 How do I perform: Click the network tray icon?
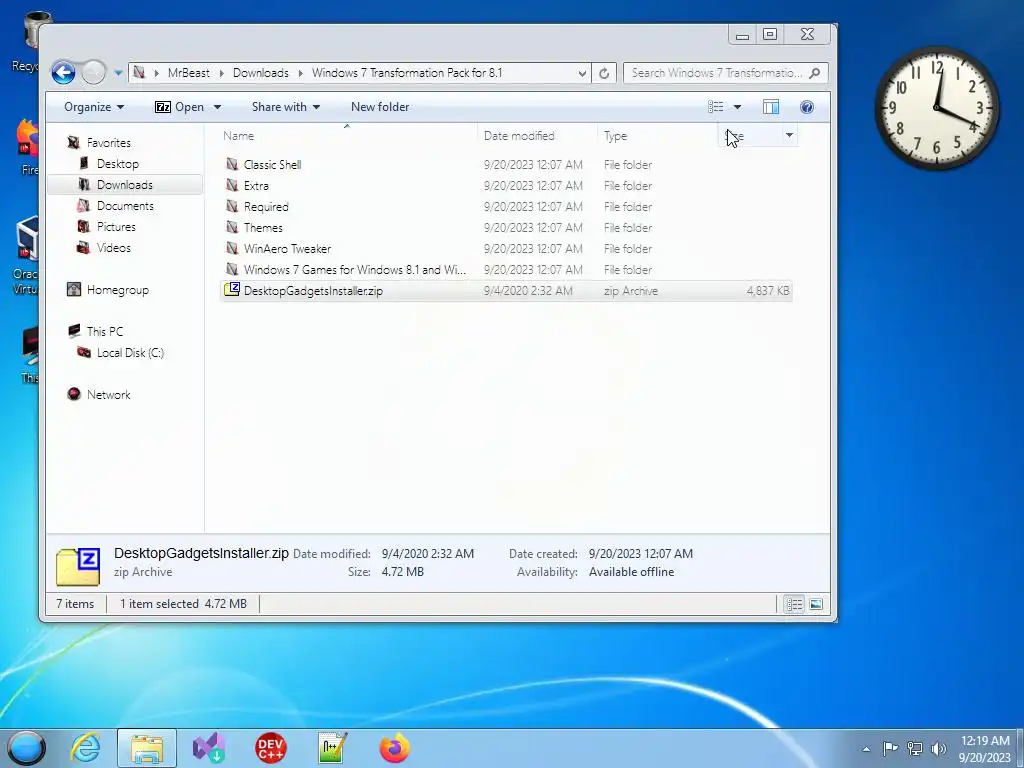coord(914,749)
